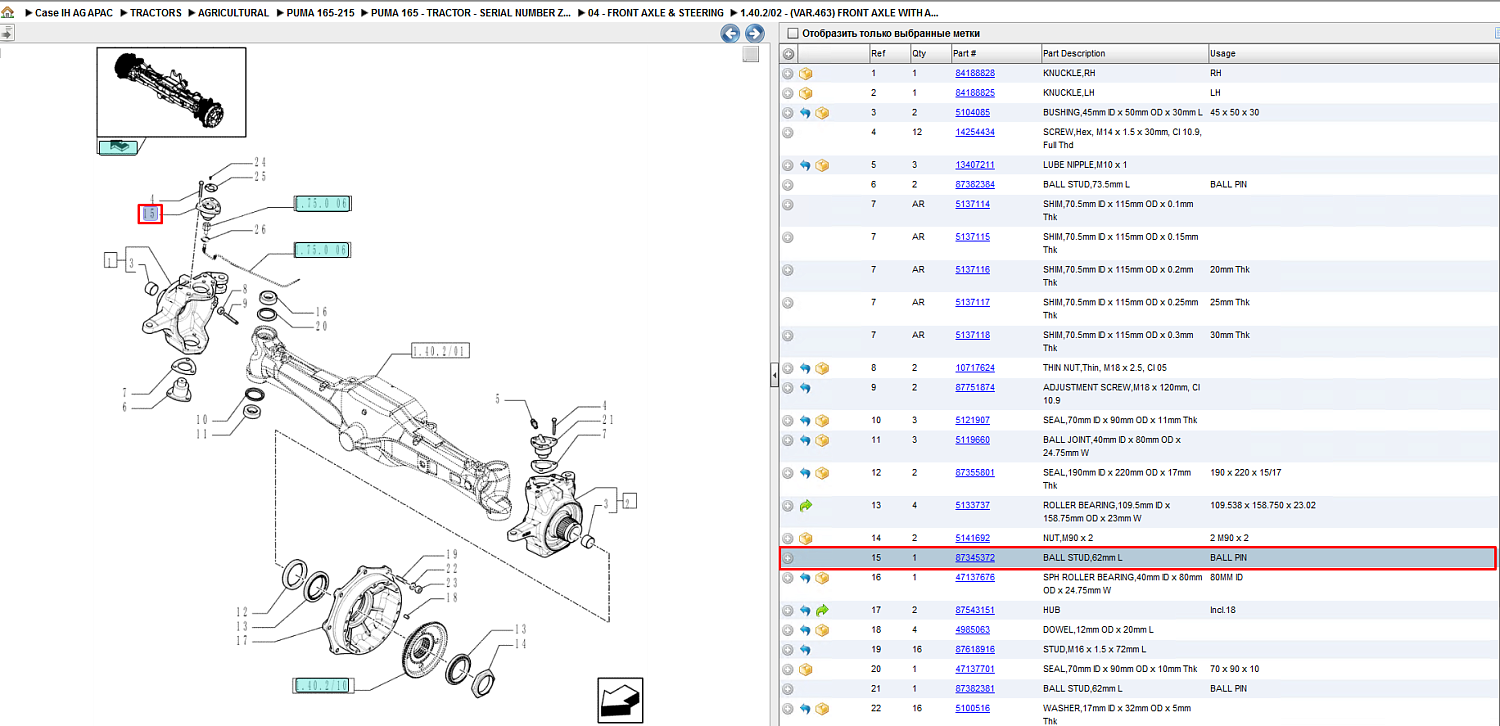Click blue undo arrow in BUSHING row

click(805, 113)
